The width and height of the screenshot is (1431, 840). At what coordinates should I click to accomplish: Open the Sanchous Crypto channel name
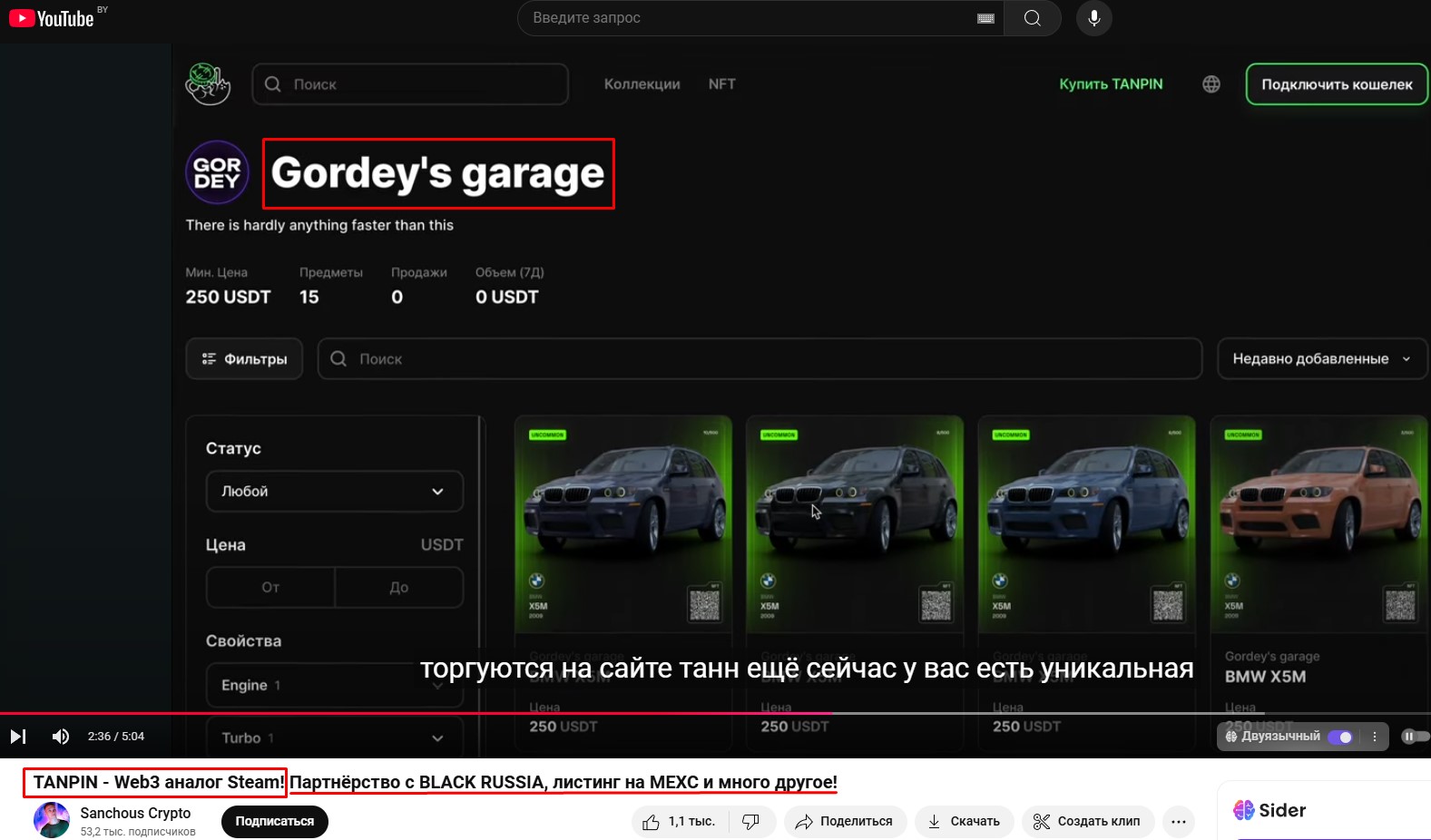click(135, 813)
